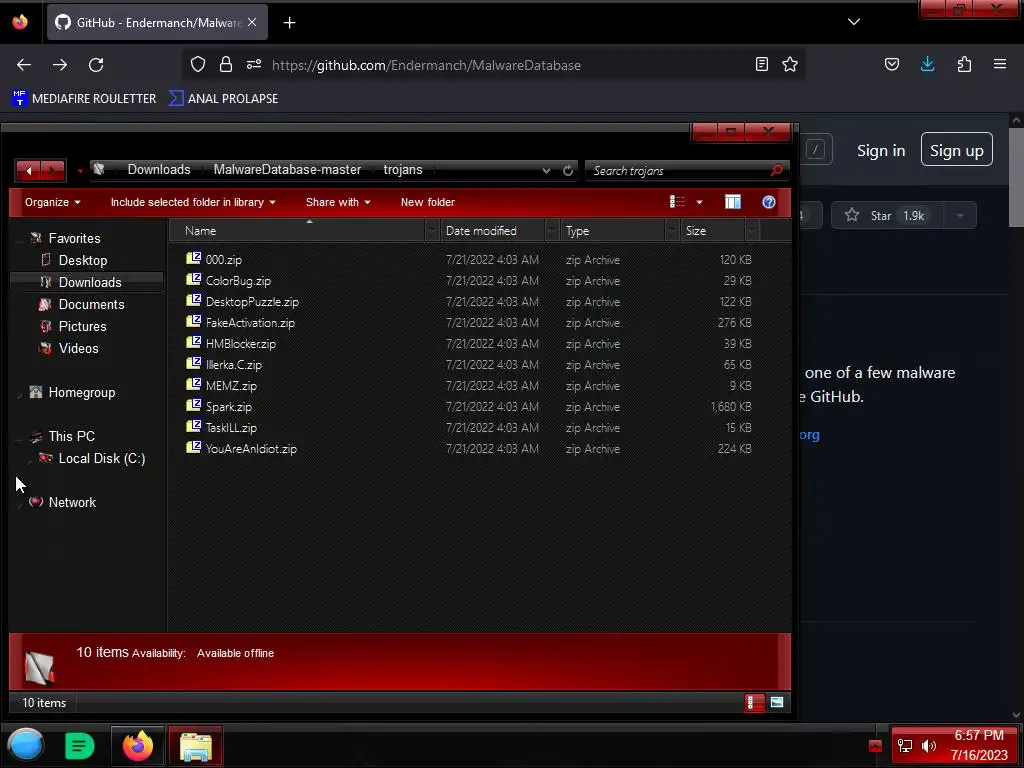Sort files by the Type column header
This screenshot has height=768, width=1024.
pos(613,231)
